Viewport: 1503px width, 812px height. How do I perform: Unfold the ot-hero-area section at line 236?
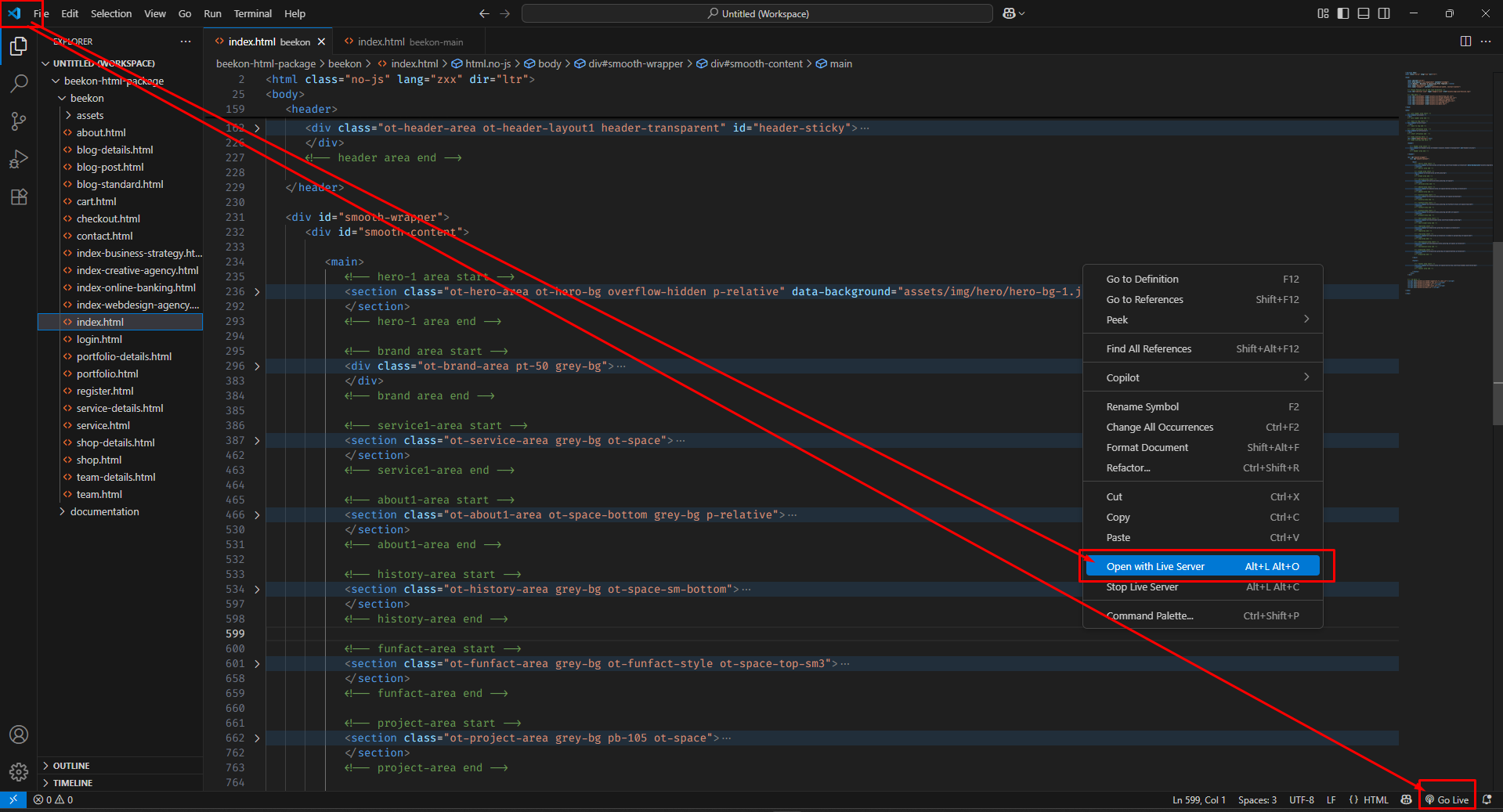(x=257, y=292)
